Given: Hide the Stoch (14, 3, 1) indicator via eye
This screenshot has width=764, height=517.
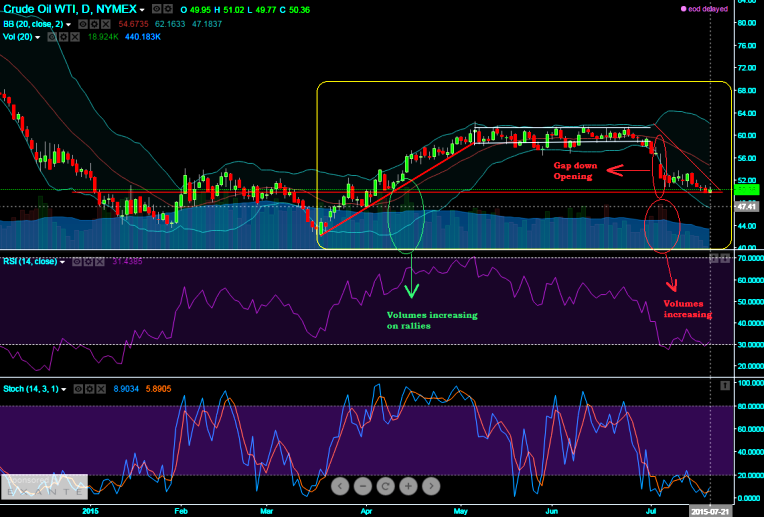Looking at the screenshot, I should [78, 389].
